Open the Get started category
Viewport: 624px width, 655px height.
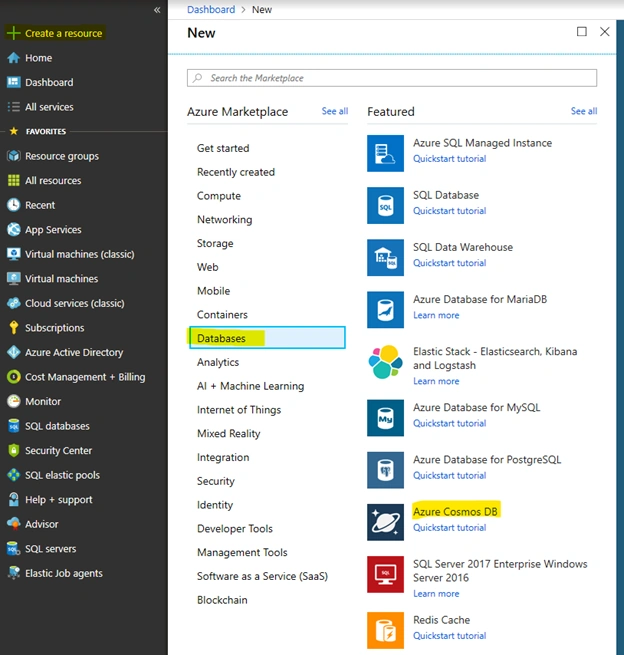(223, 148)
